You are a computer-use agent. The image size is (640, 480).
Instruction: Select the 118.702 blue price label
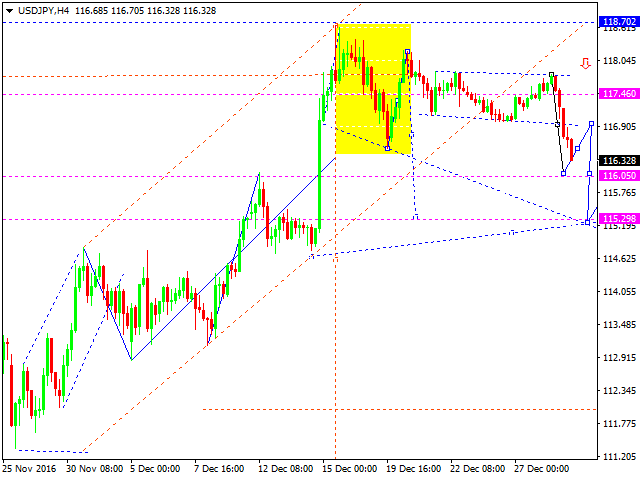619,22
